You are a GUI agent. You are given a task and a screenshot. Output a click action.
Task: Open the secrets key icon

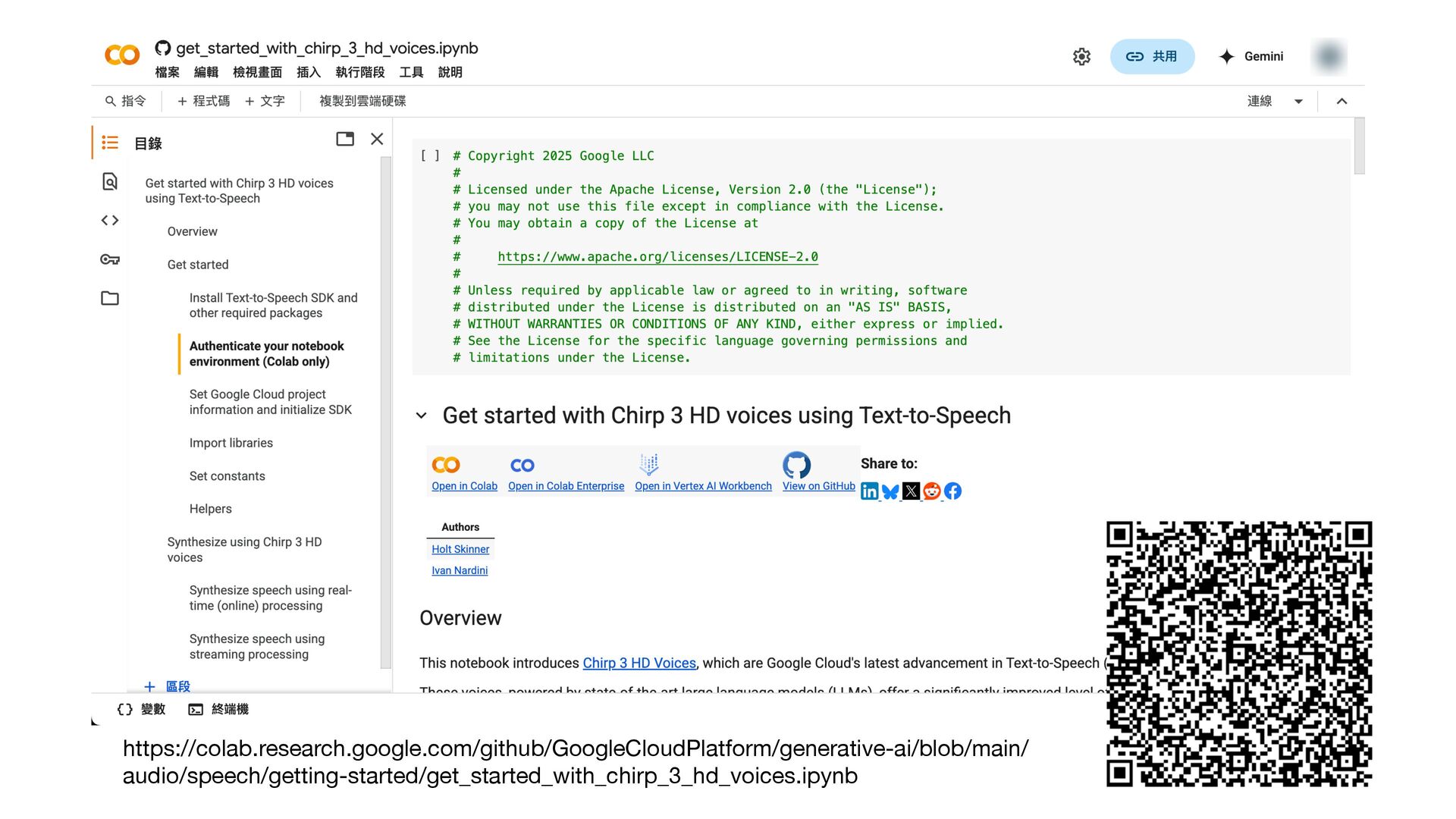pos(110,259)
